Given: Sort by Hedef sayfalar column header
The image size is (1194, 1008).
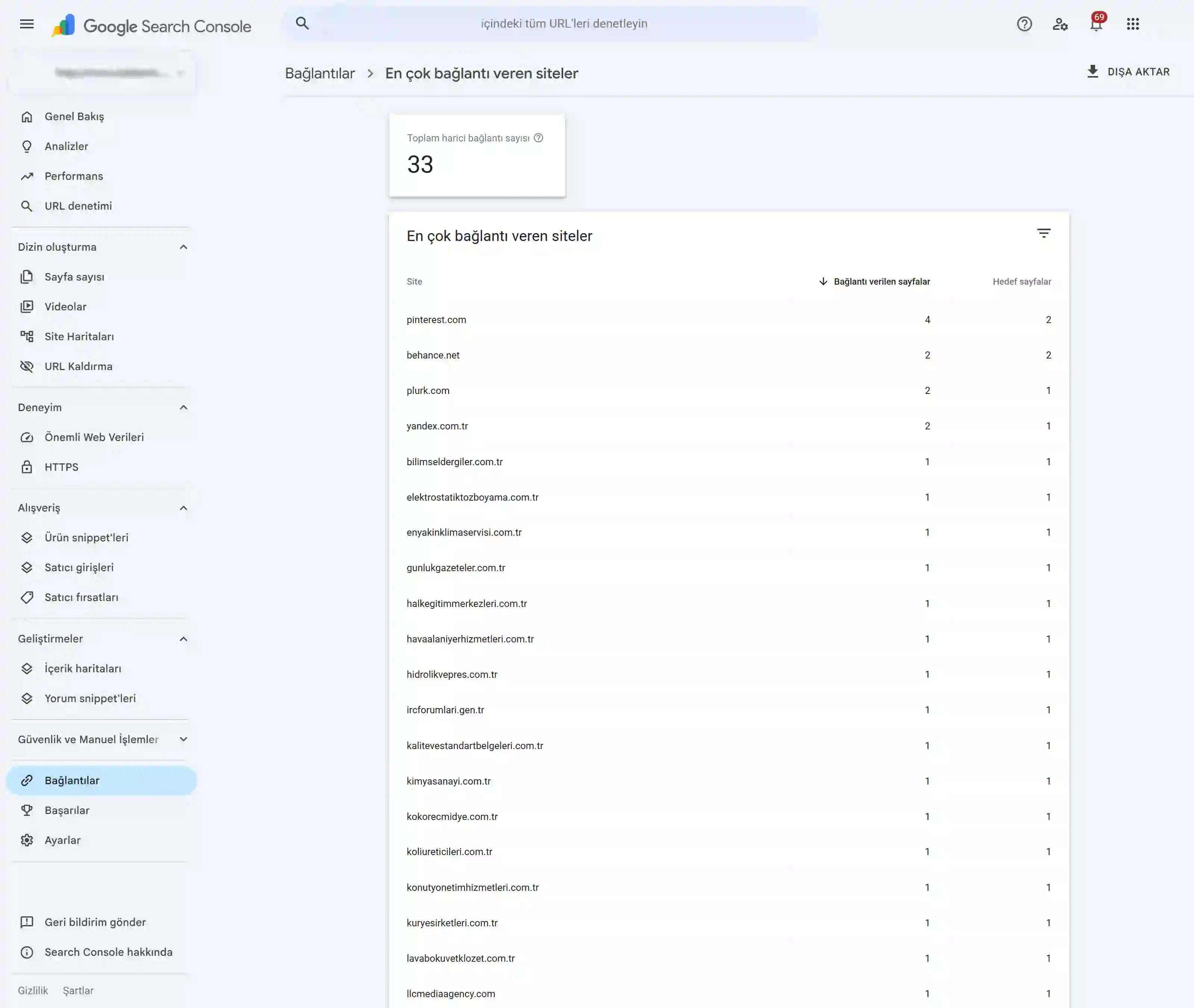Looking at the screenshot, I should (x=1022, y=281).
